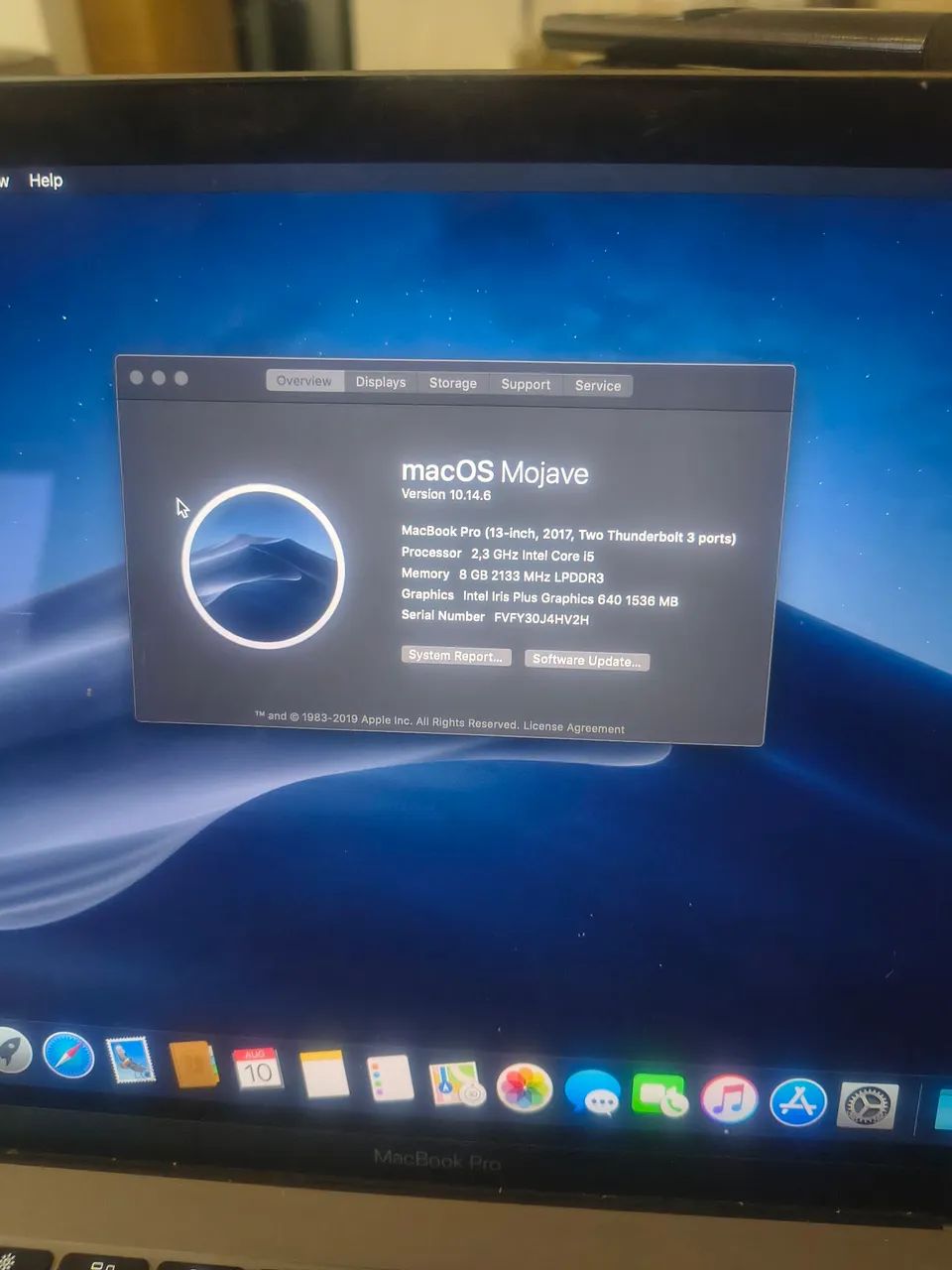Launch Safari from the Dock
This screenshot has width=952, height=1270.
[68, 1057]
